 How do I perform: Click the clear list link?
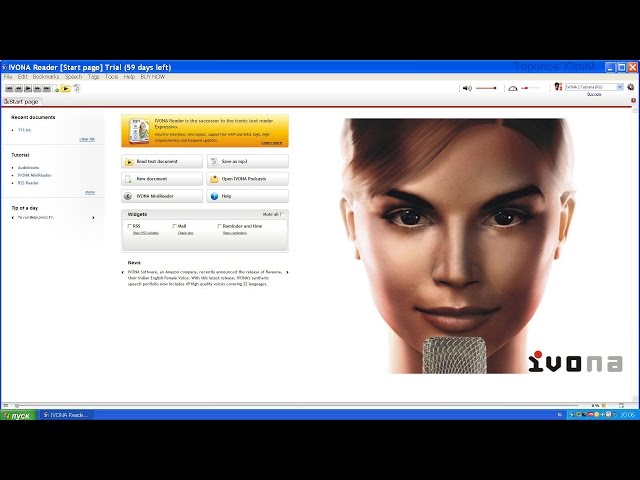tap(87, 139)
